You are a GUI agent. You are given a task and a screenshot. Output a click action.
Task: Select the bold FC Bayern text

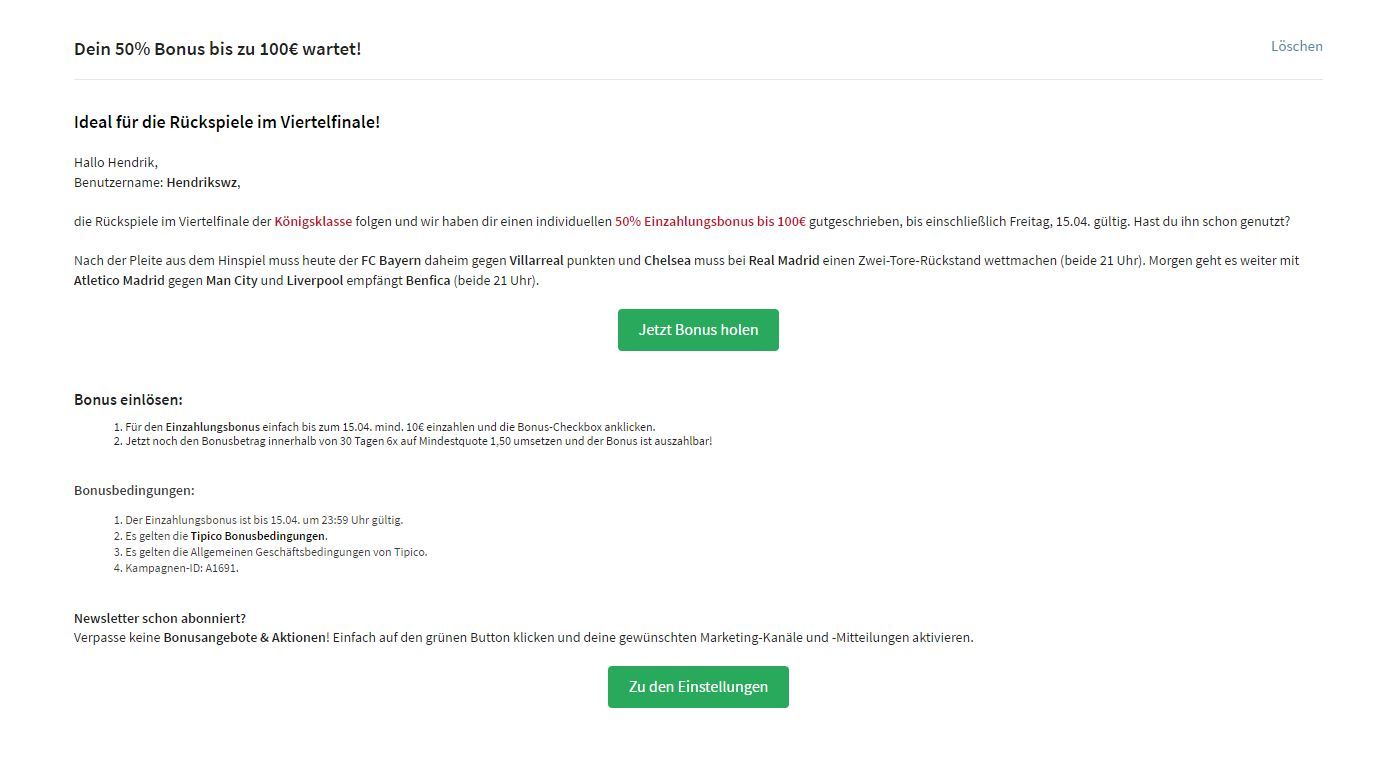point(391,261)
